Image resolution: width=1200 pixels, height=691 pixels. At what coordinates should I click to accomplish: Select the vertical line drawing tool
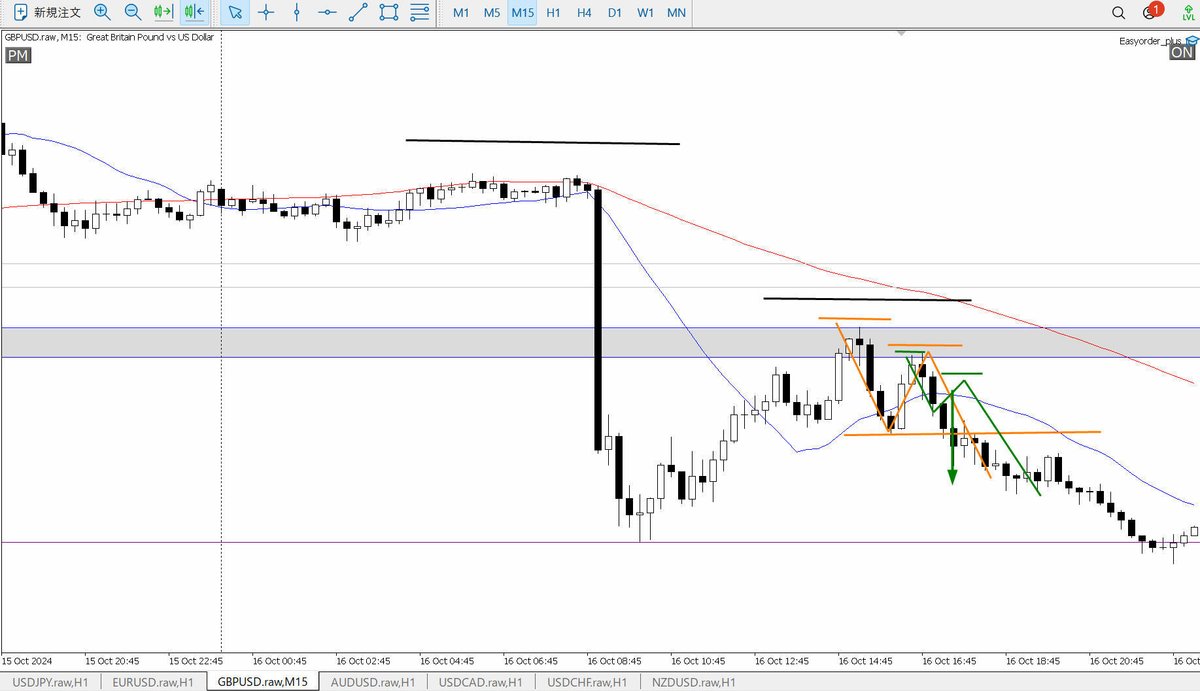pyautogui.click(x=296, y=12)
